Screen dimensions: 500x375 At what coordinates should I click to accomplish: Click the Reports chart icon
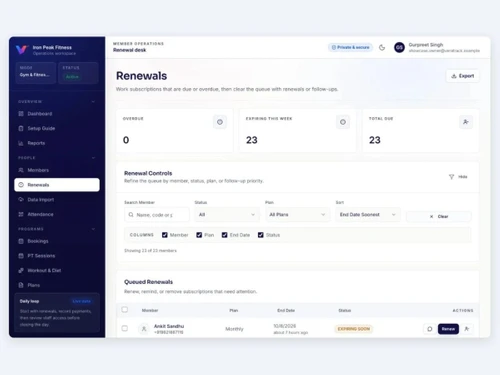(x=21, y=143)
